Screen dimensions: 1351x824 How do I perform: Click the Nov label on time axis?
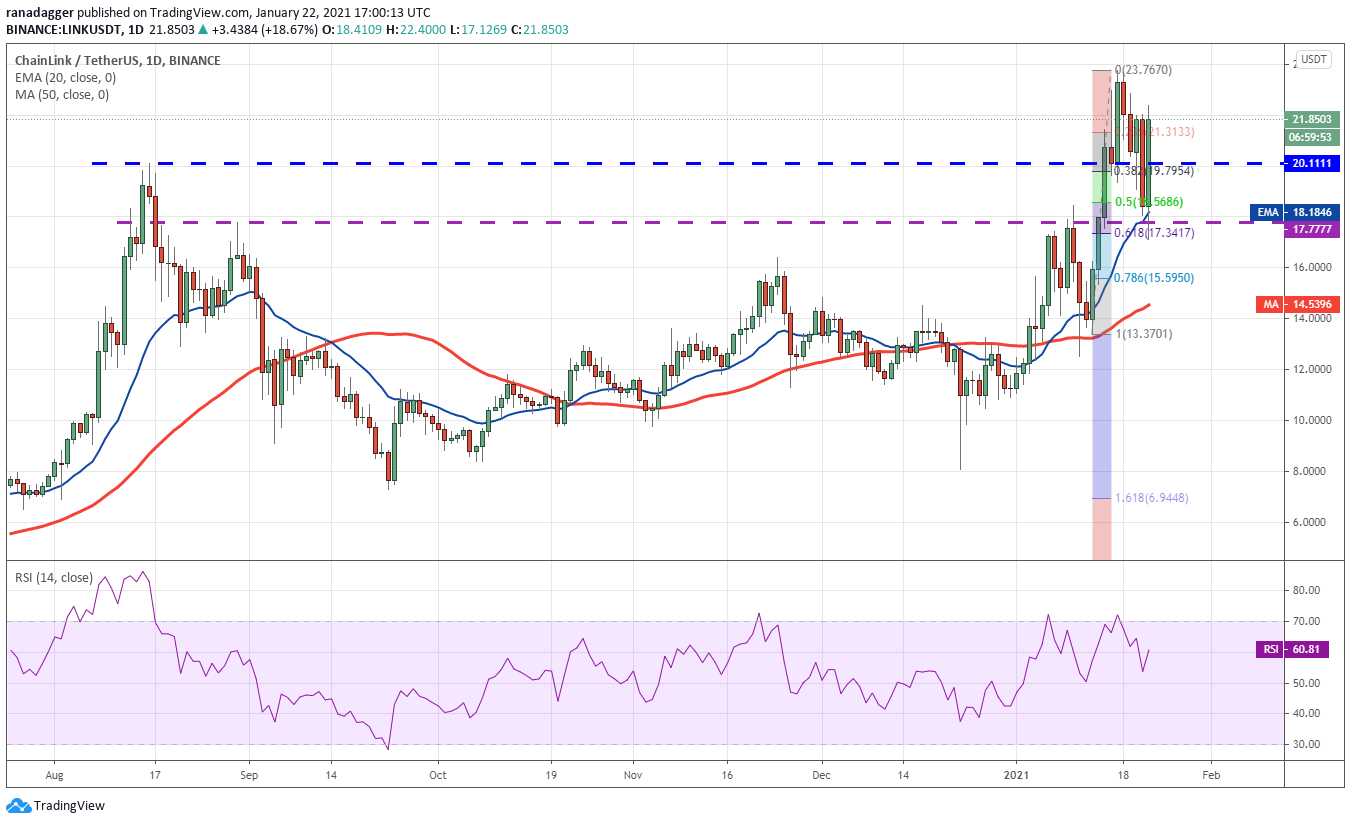tap(631, 774)
